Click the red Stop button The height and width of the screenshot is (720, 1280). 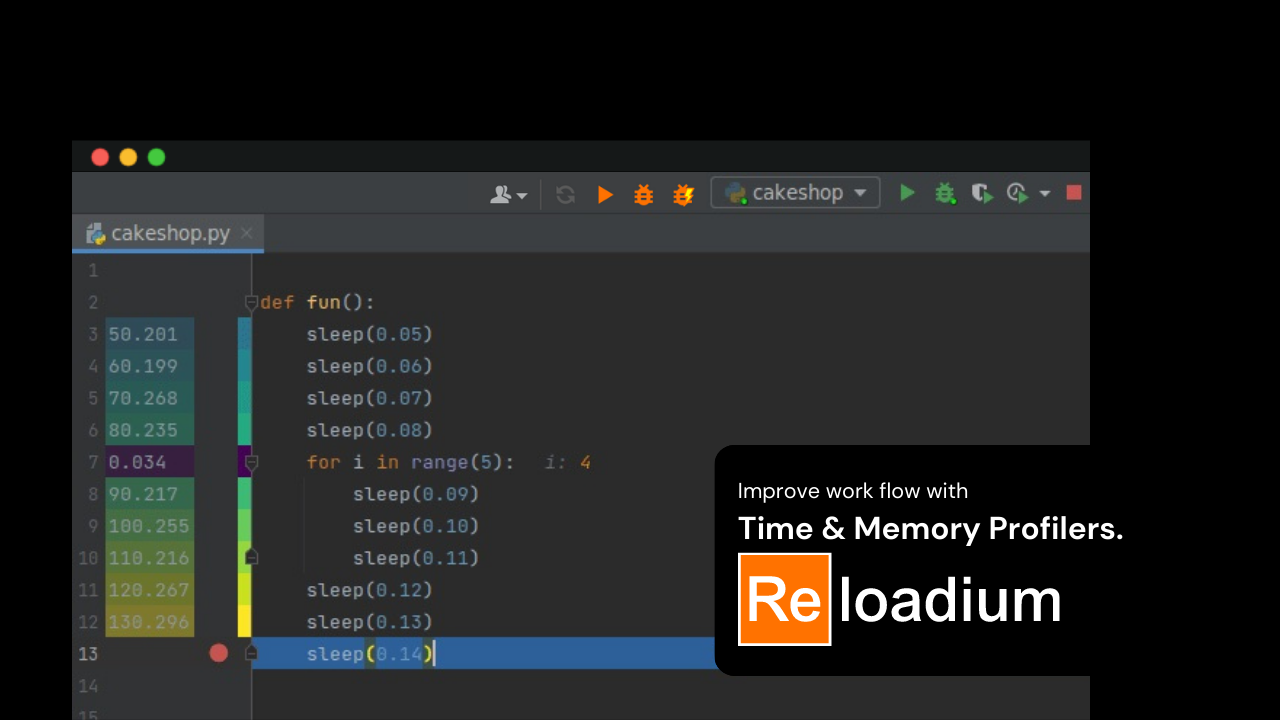coord(1074,192)
